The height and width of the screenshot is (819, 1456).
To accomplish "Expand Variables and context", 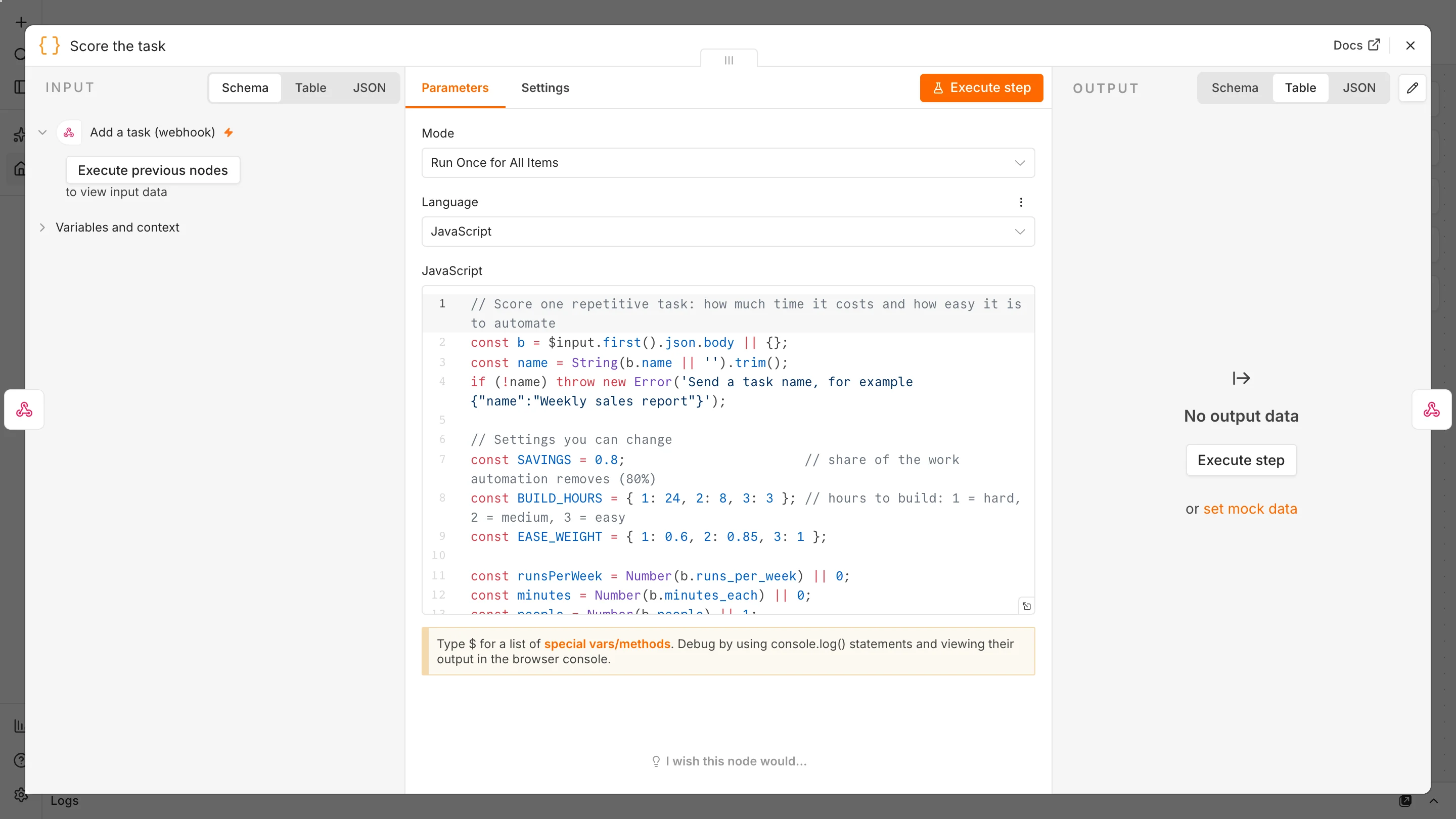I will tap(42, 227).
